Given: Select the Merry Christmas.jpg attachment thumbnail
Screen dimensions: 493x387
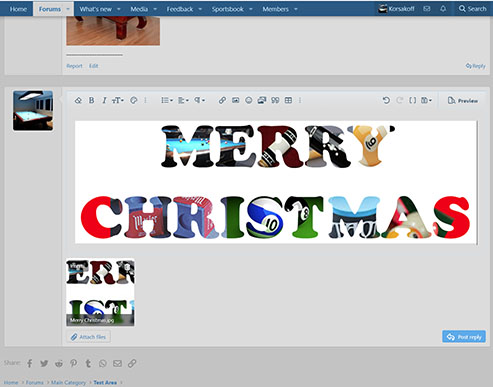Looking at the screenshot, I should (x=100, y=292).
